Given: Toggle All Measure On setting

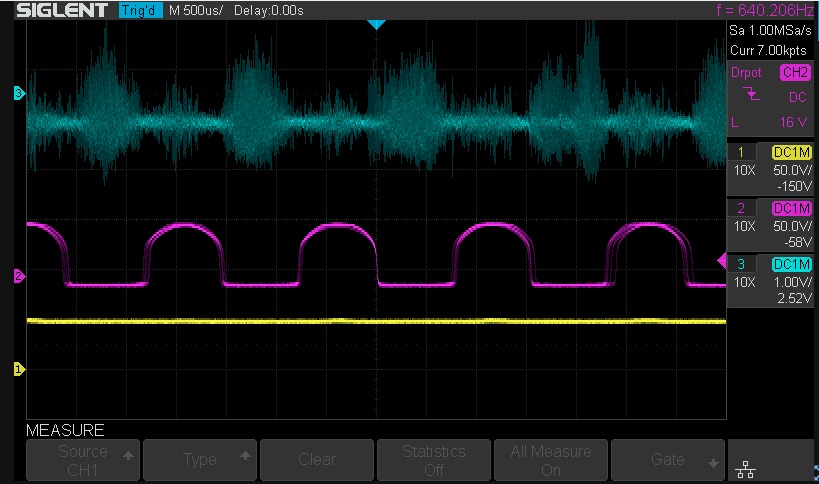Looking at the screenshot, I should (x=551, y=460).
